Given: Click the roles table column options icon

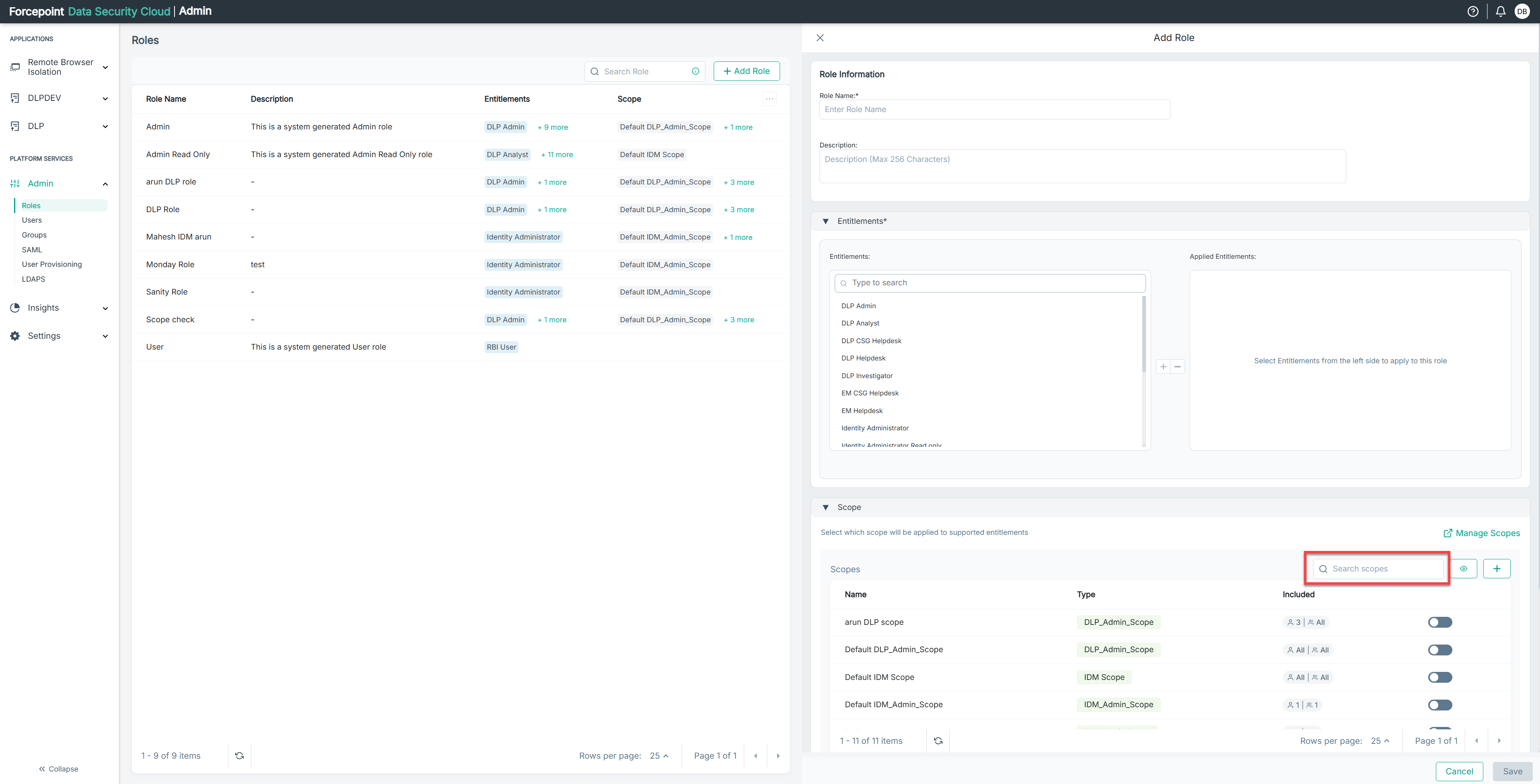Looking at the screenshot, I should [x=770, y=99].
